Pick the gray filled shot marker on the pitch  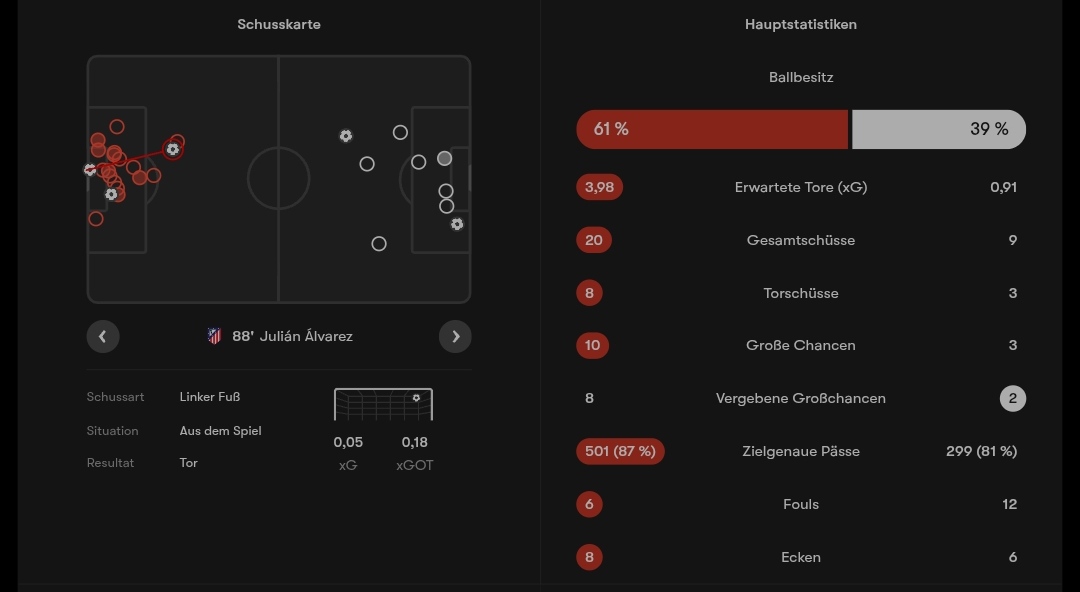click(x=444, y=158)
